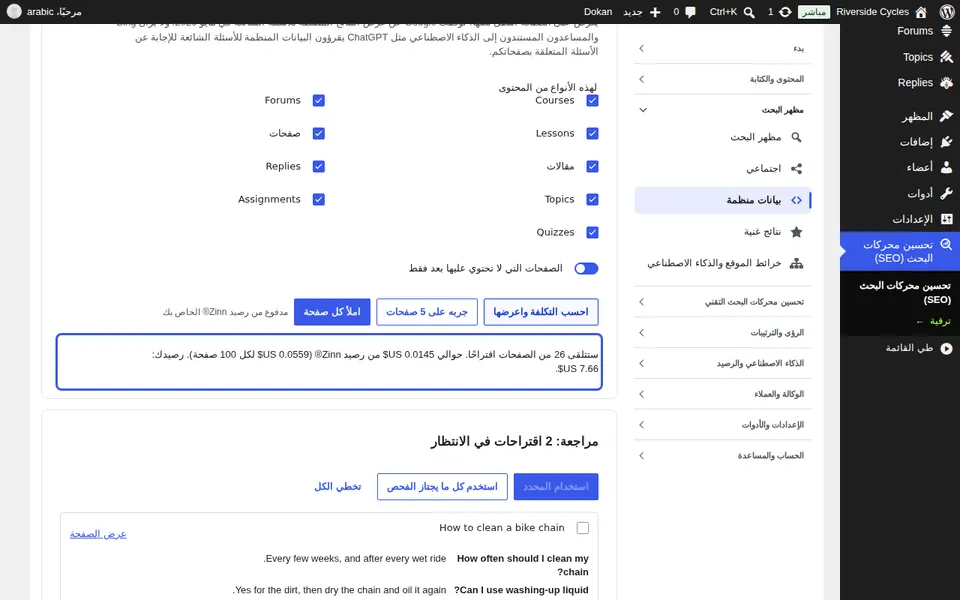The image size is (960, 600).
Task: Uncheck the Quizzes checkbox
Action: point(592,233)
